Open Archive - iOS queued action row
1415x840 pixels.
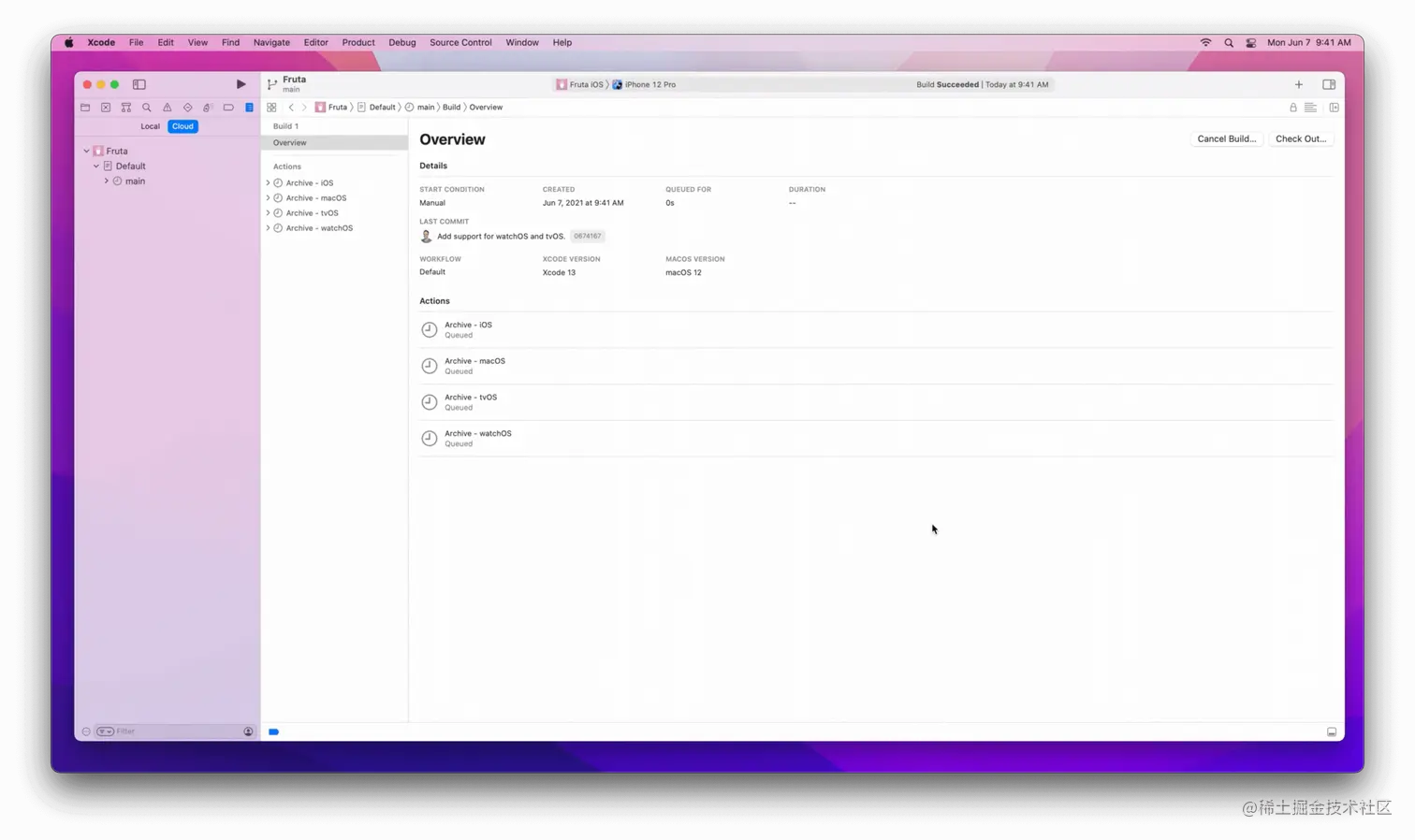coord(875,329)
